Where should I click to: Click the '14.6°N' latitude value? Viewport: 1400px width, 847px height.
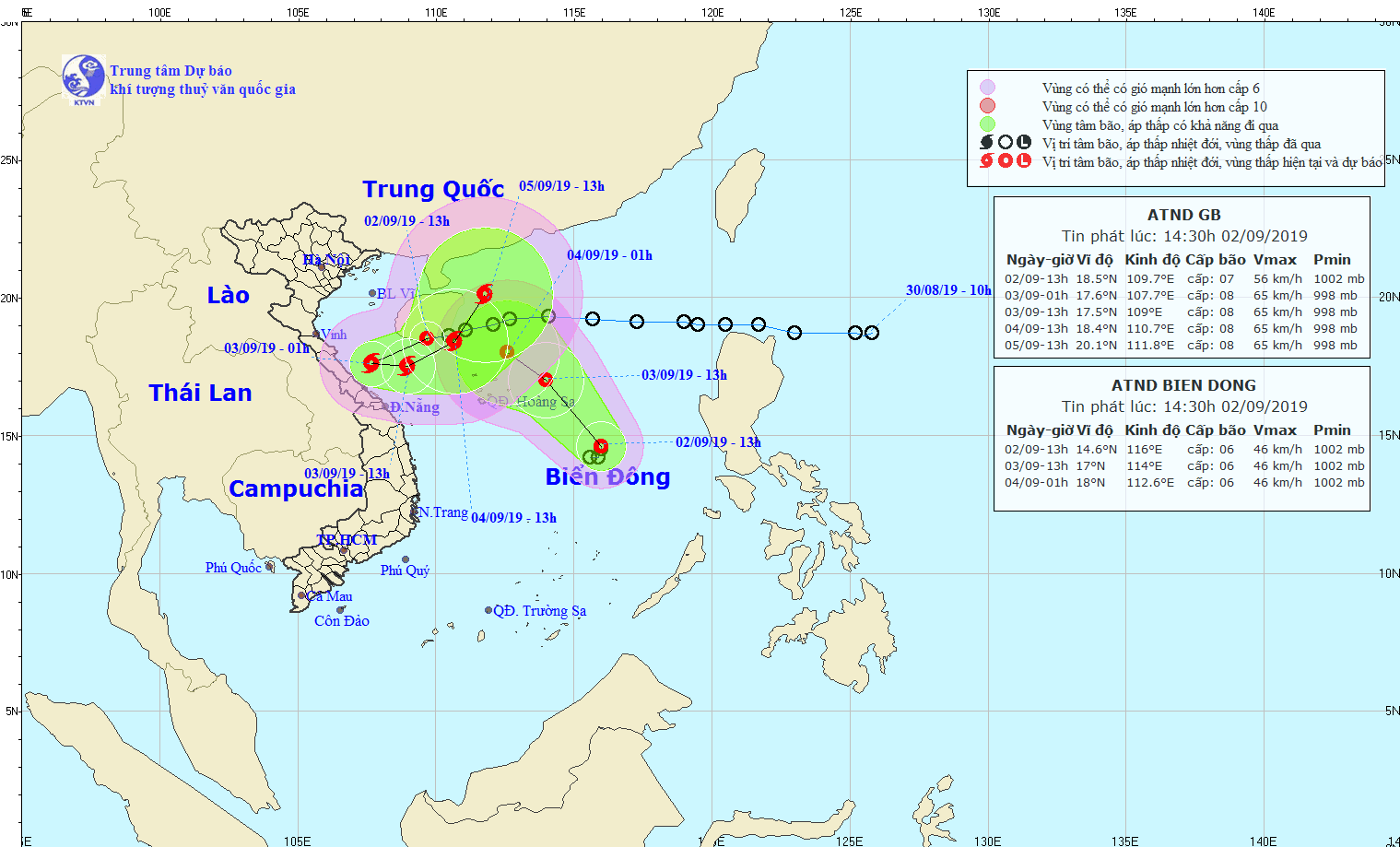pos(1097,450)
